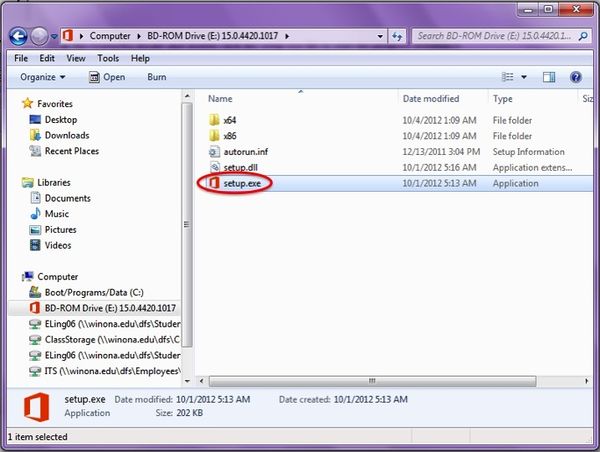The height and width of the screenshot is (452, 600).
Task: Open the address bar history dropdown
Action: coord(380,36)
